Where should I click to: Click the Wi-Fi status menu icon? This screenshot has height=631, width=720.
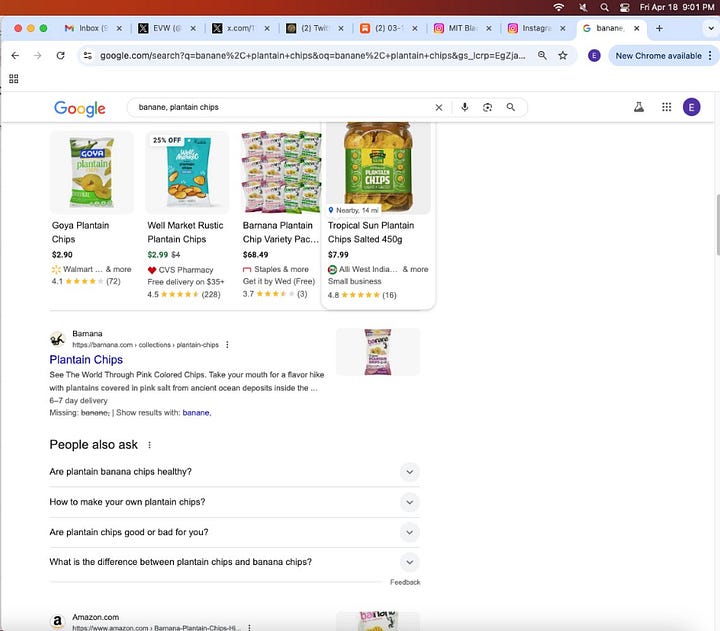(559, 7)
